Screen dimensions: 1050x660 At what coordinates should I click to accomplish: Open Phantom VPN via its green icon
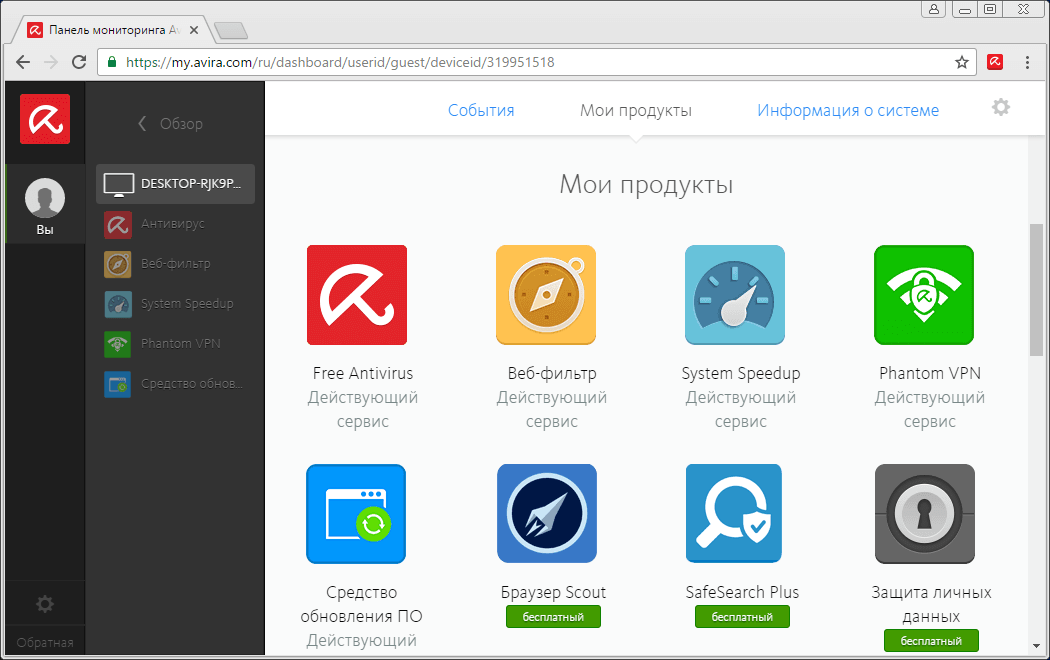tap(923, 295)
